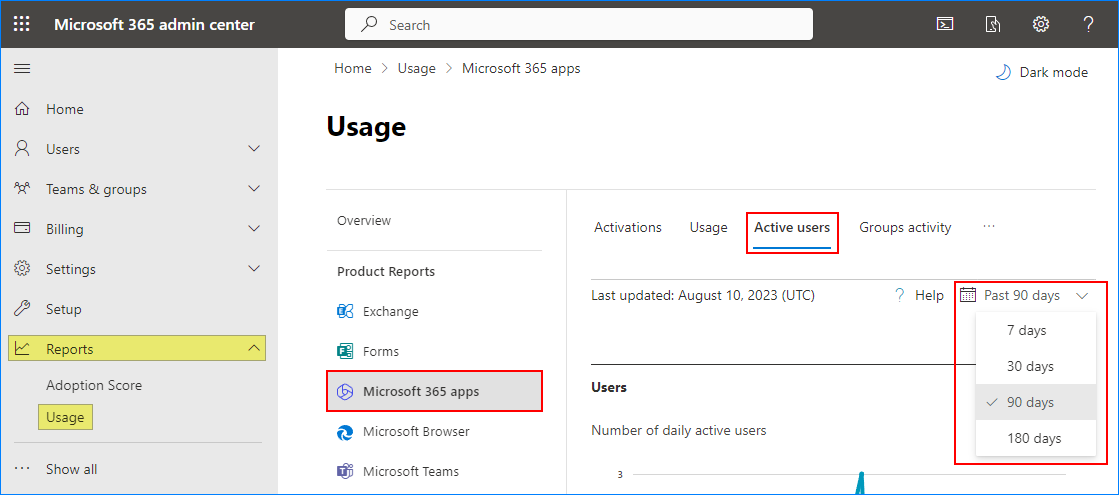This screenshot has width=1119, height=495.
Task: Select 180 days from period dropdown
Action: point(1036,438)
